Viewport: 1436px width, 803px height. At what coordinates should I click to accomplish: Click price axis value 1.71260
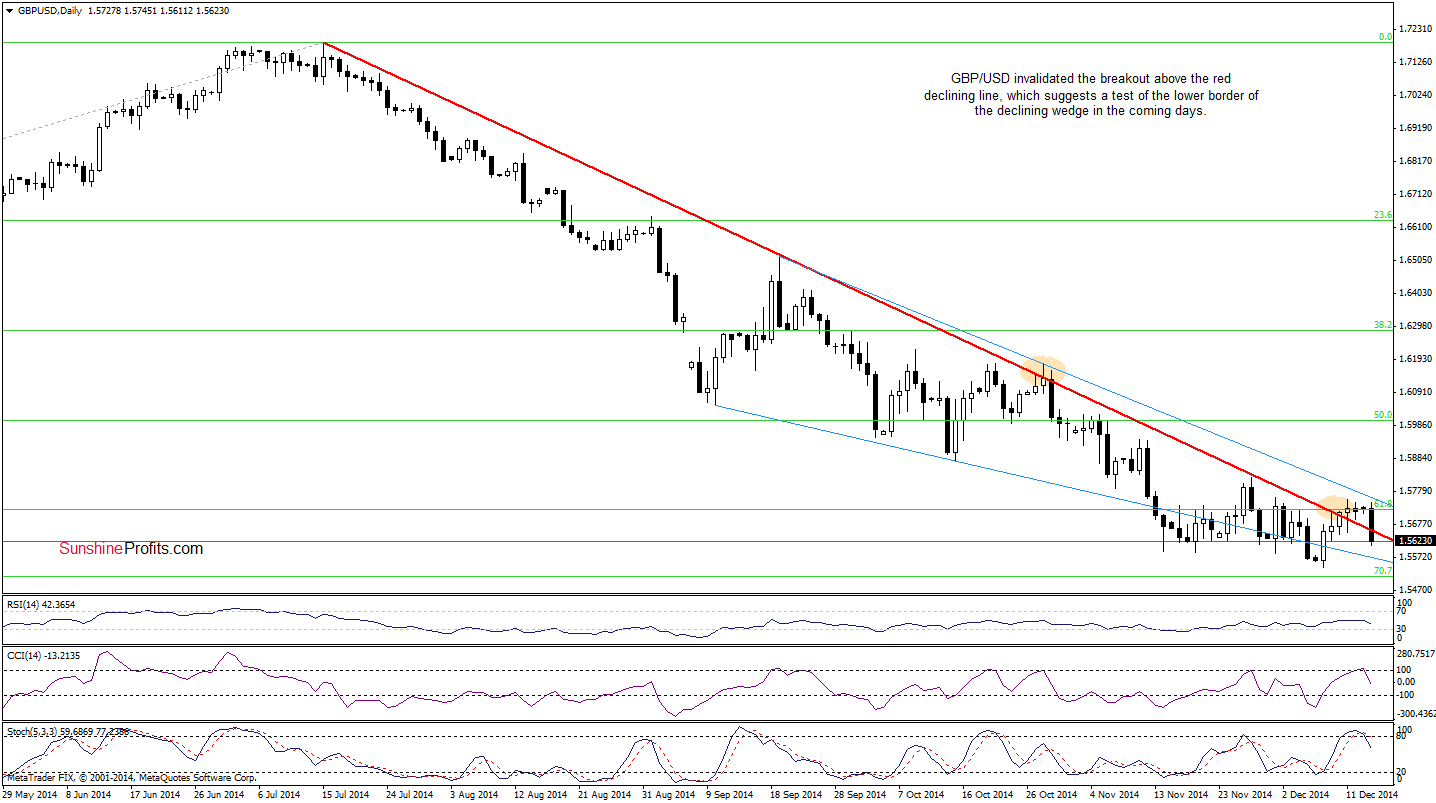point(1415,62)
